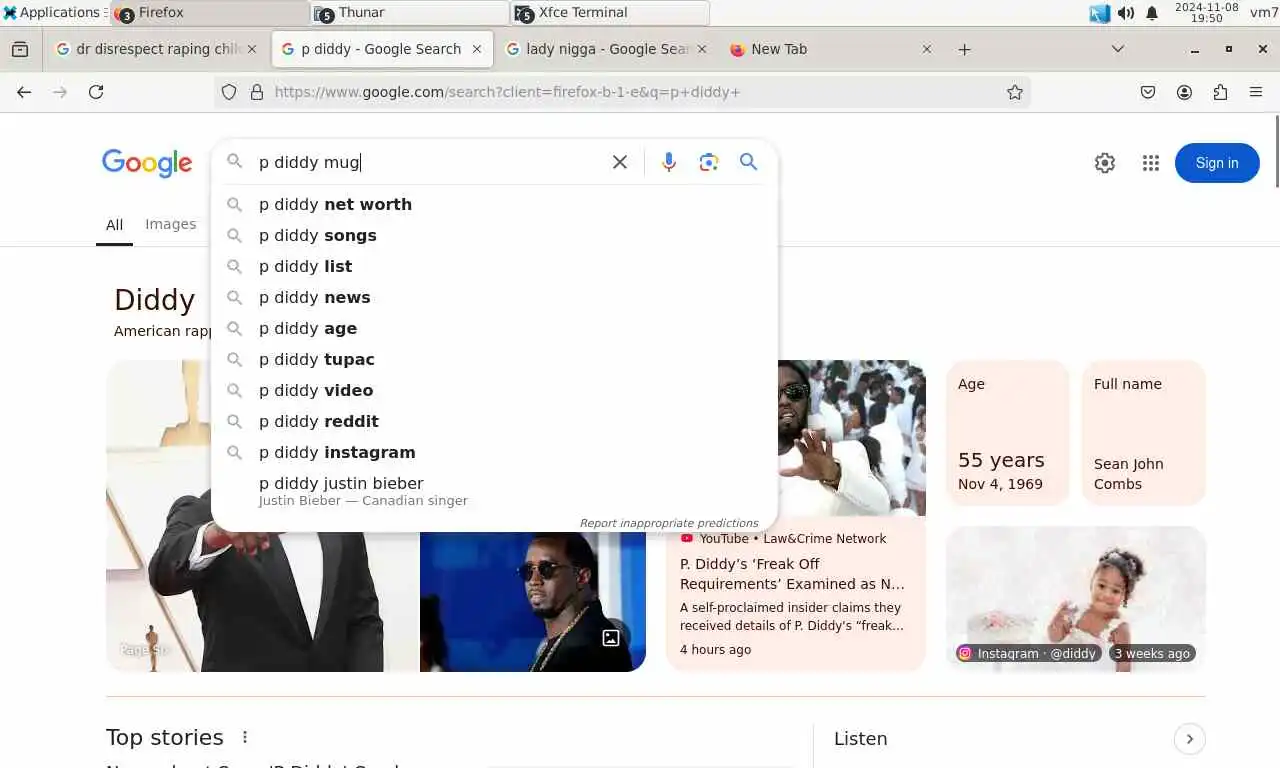Open a new tab with the plus button
1280x768 pixels.
pos(964,49)
